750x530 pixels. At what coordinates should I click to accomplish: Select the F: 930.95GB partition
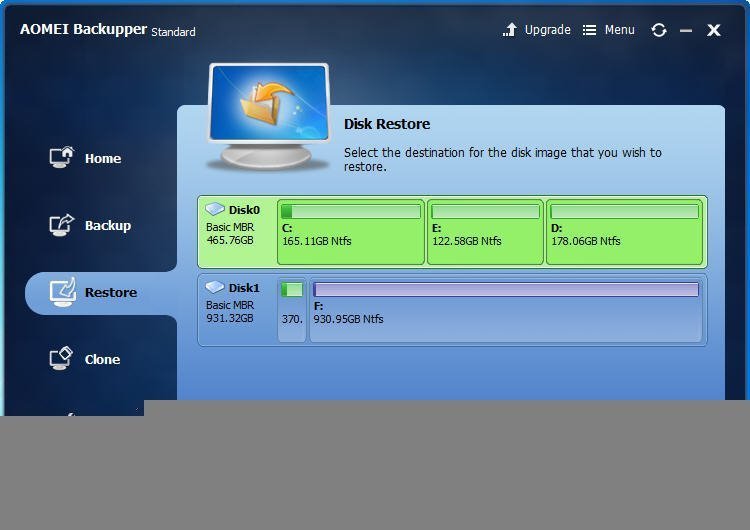(x=506, y=310)
